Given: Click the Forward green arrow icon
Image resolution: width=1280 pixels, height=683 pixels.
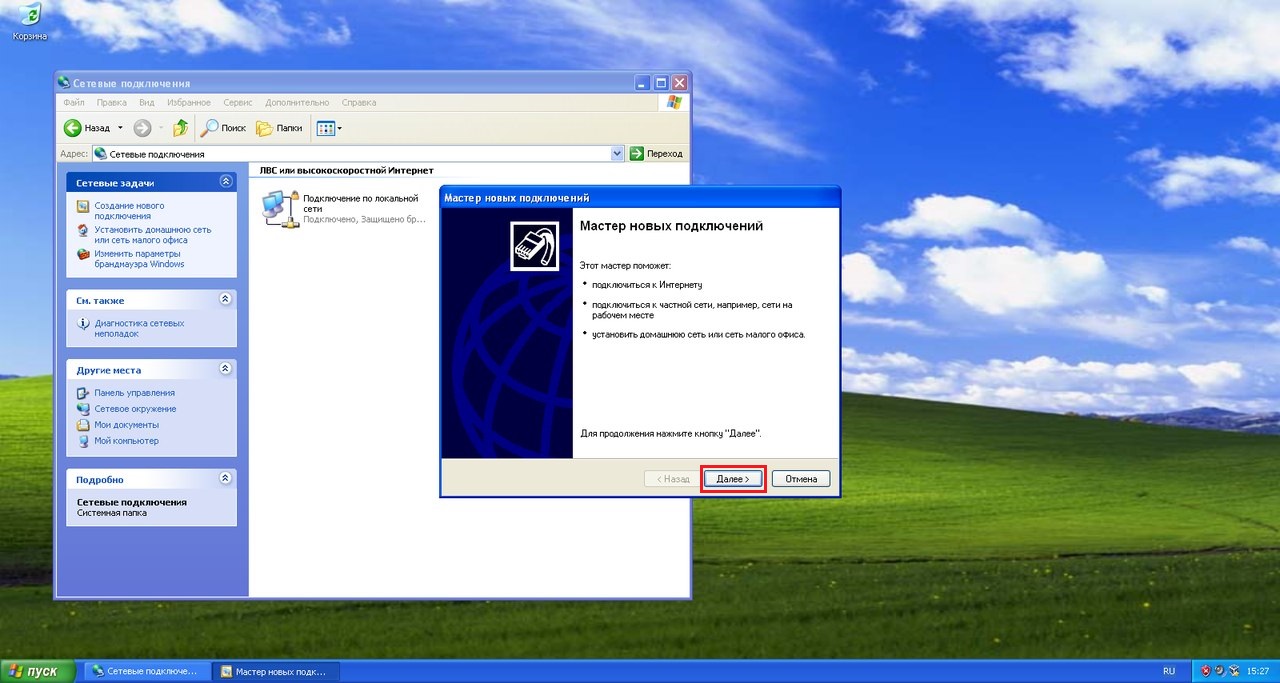Looking at the screenshot, I should coord(142,128).
